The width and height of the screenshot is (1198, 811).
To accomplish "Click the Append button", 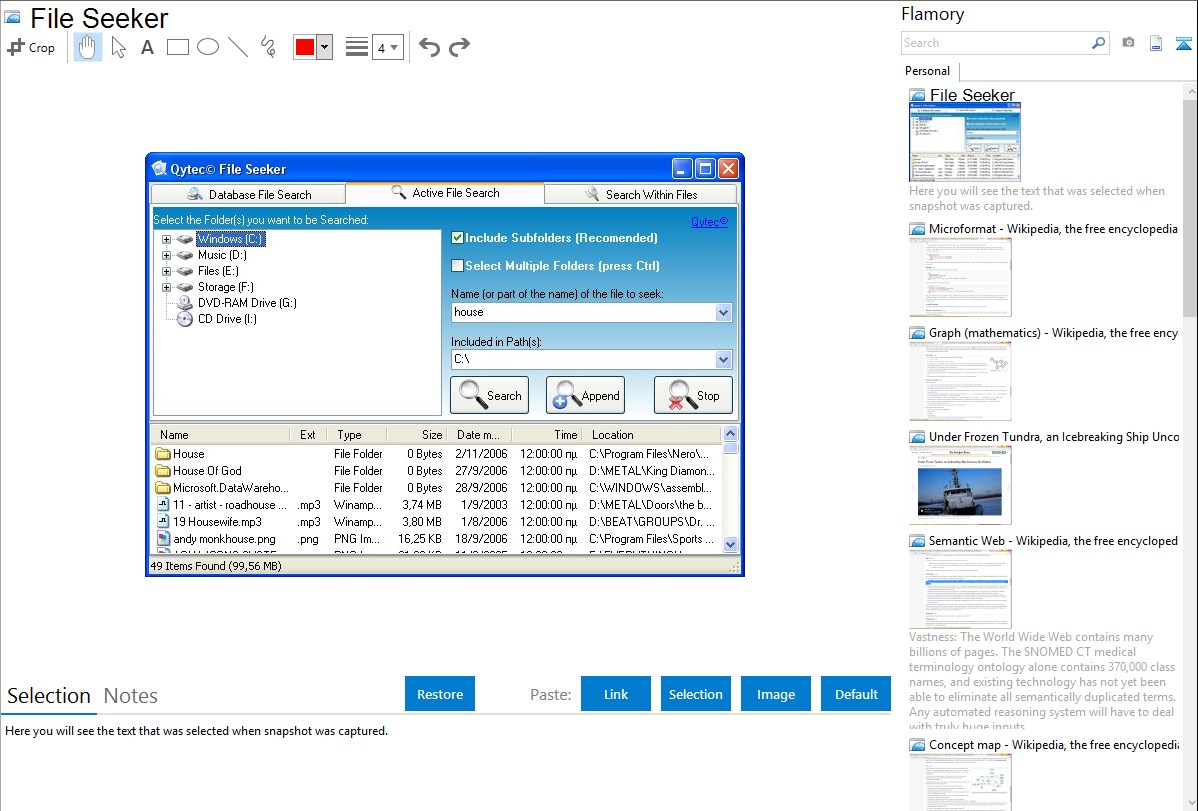I will [585, 395].
